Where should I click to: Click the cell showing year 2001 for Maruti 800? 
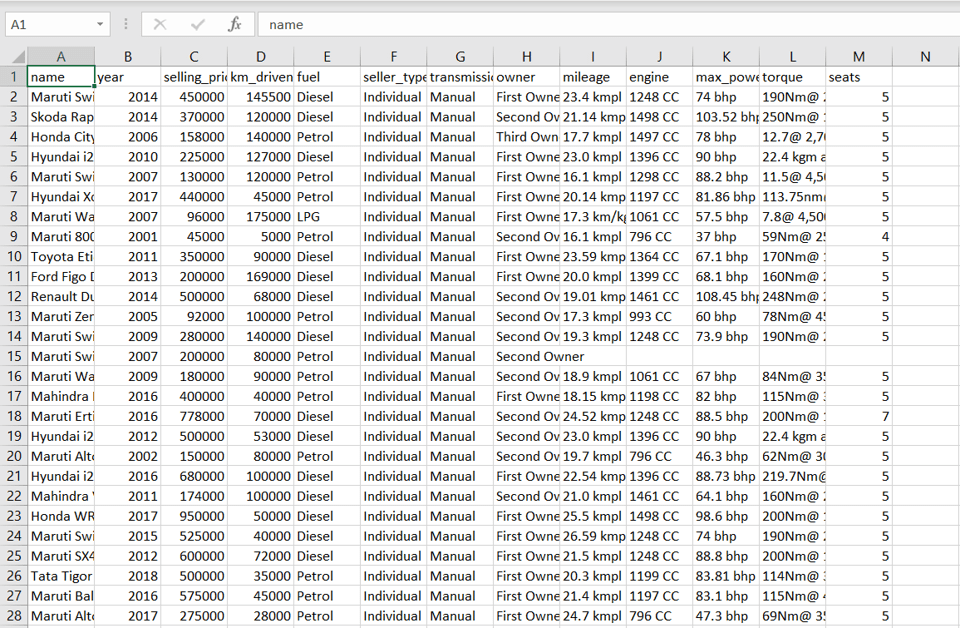[128, 236]
